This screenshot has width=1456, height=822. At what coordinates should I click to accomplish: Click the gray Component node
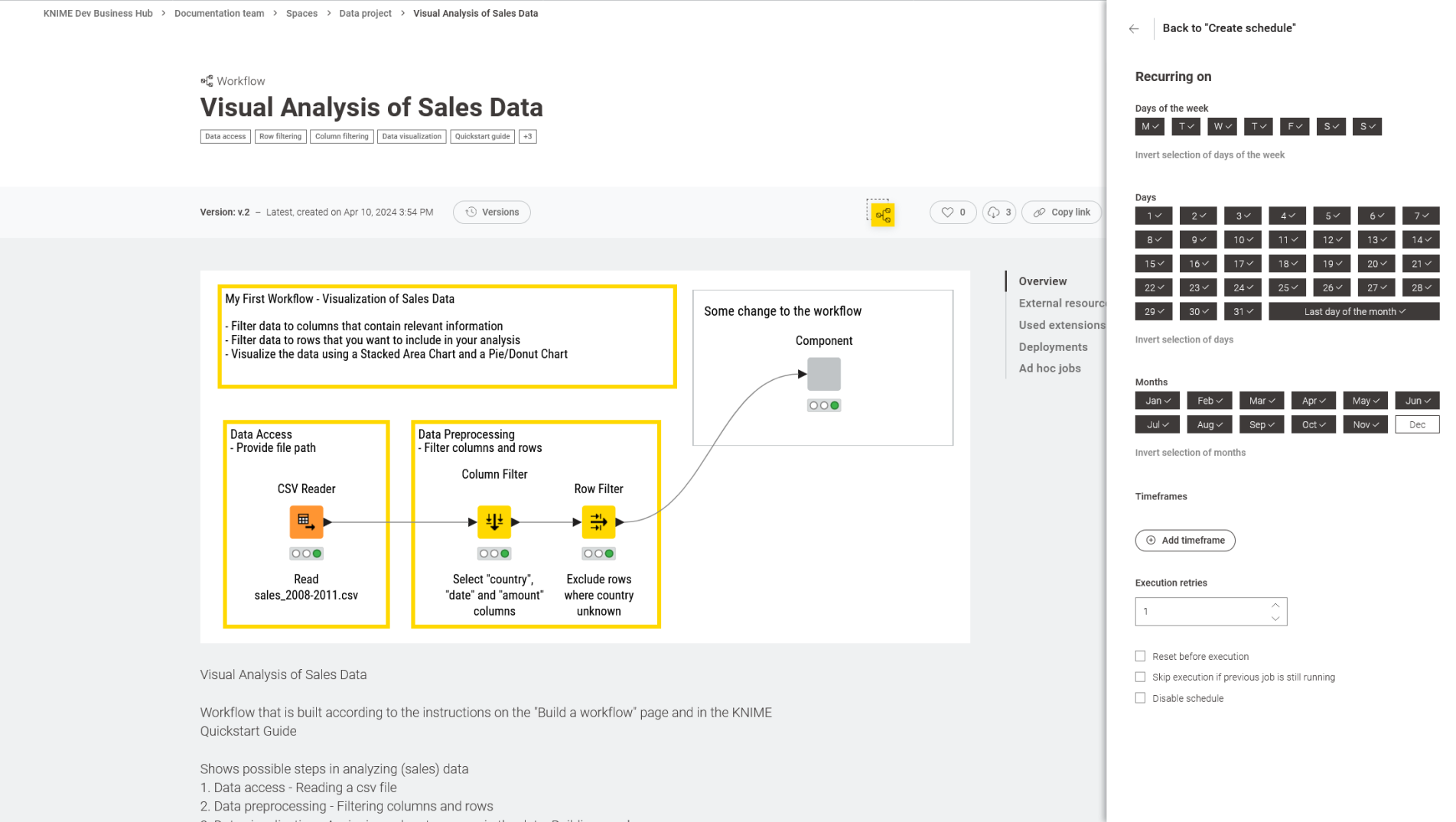[823, 374]
